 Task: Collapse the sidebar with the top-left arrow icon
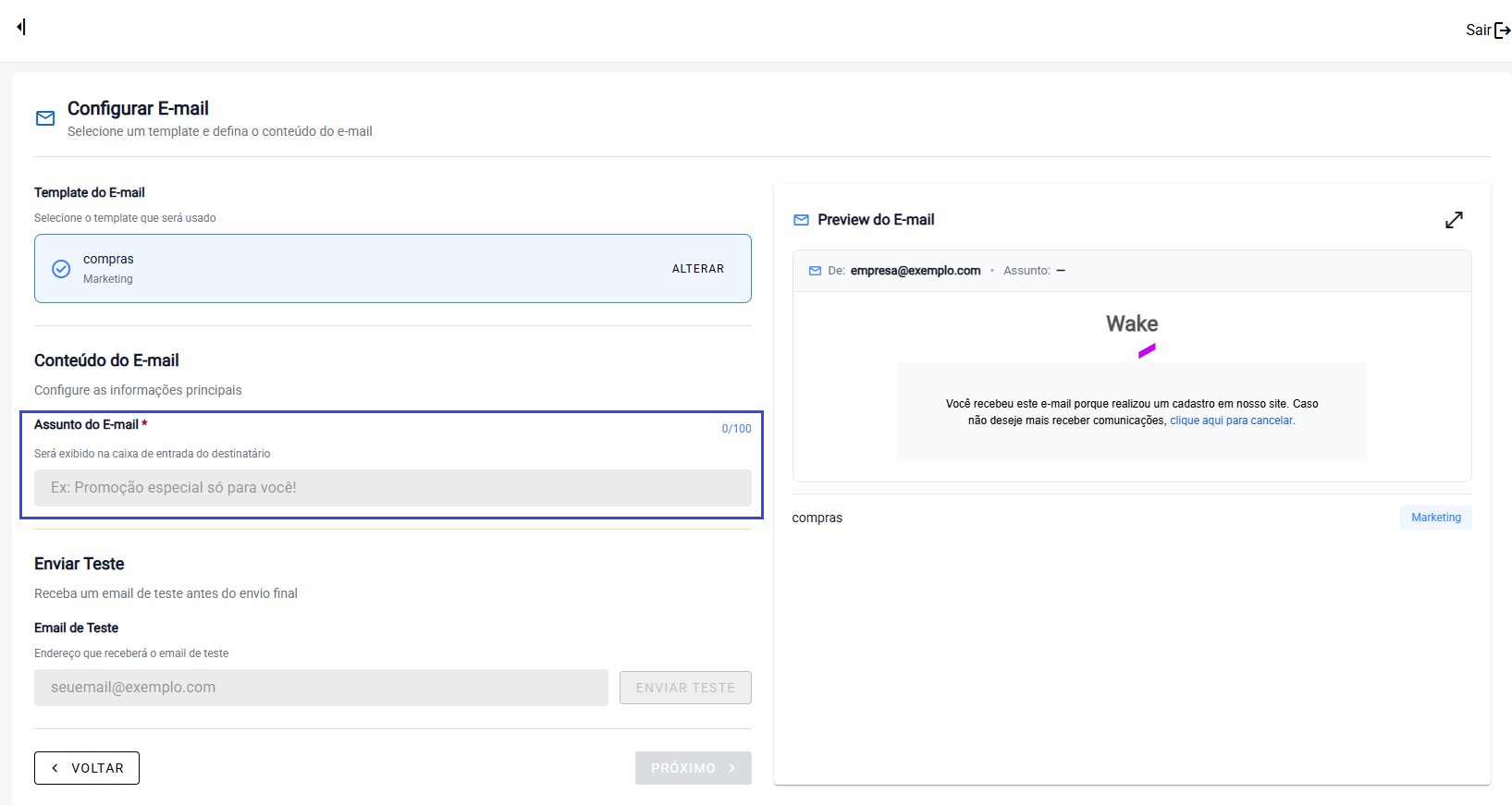[21, 27]
